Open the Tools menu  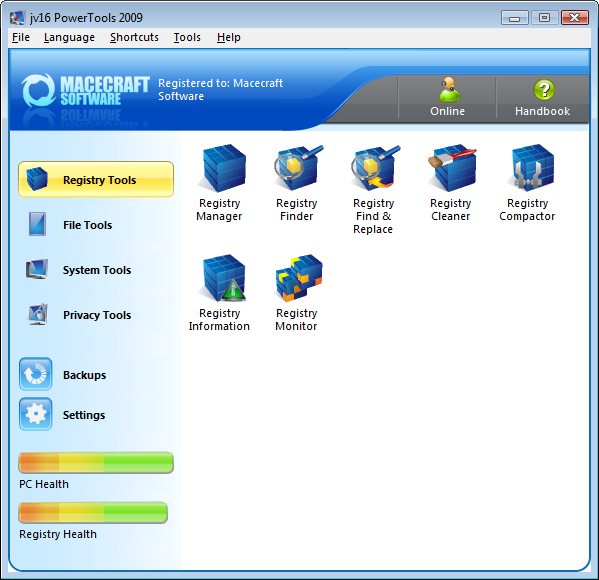[187, 37]
